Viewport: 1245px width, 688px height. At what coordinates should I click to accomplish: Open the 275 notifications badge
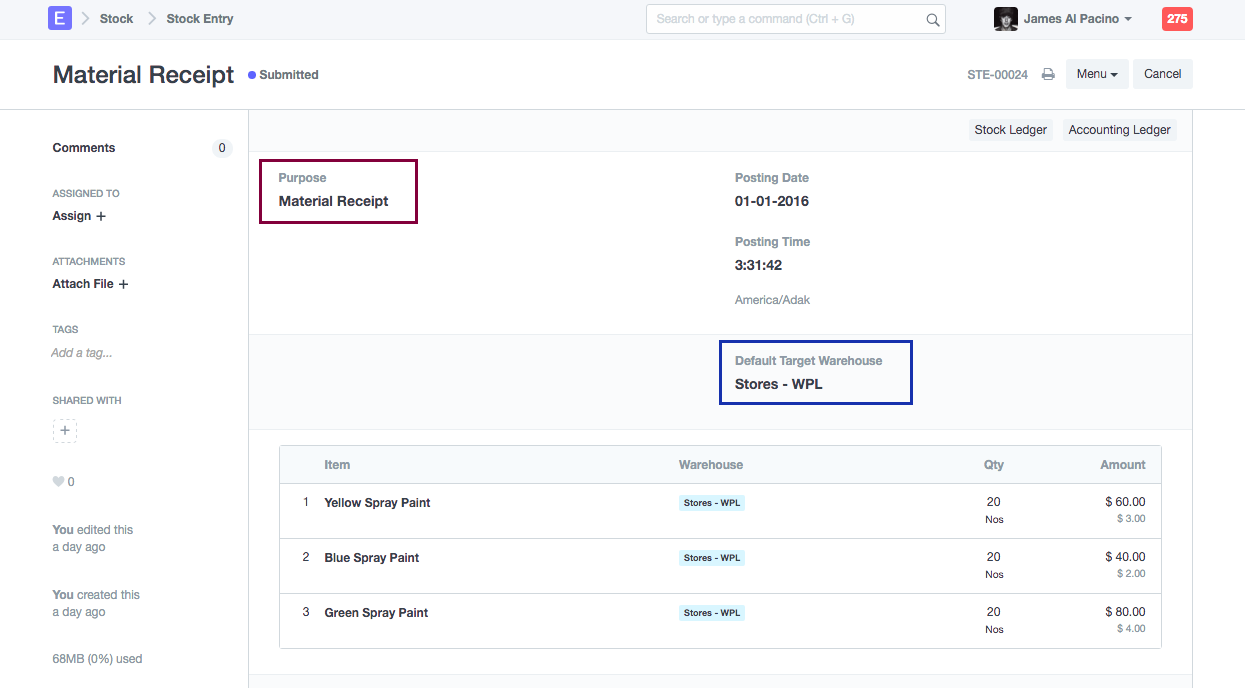click(x=1176, y=19)
